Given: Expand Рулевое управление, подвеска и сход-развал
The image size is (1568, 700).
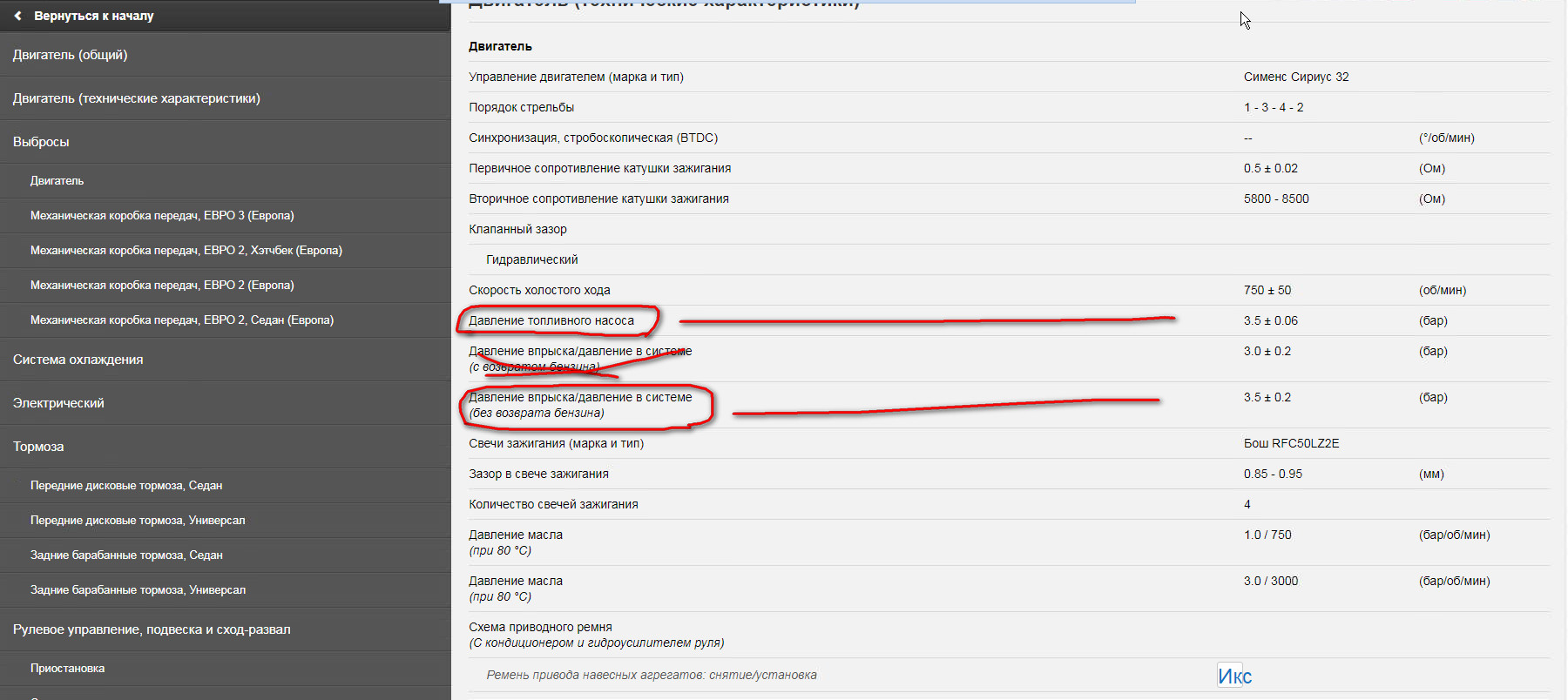Looking at the screenshot, I should tap(152, 629).
